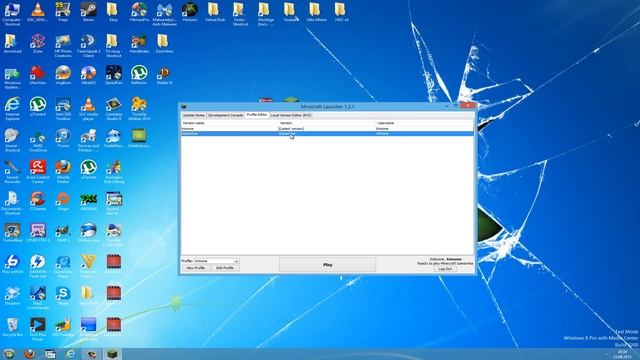The image size is (640, 360).
Task: Click the Minecraft grass block taskbar icon
Action: coord(112,354)
